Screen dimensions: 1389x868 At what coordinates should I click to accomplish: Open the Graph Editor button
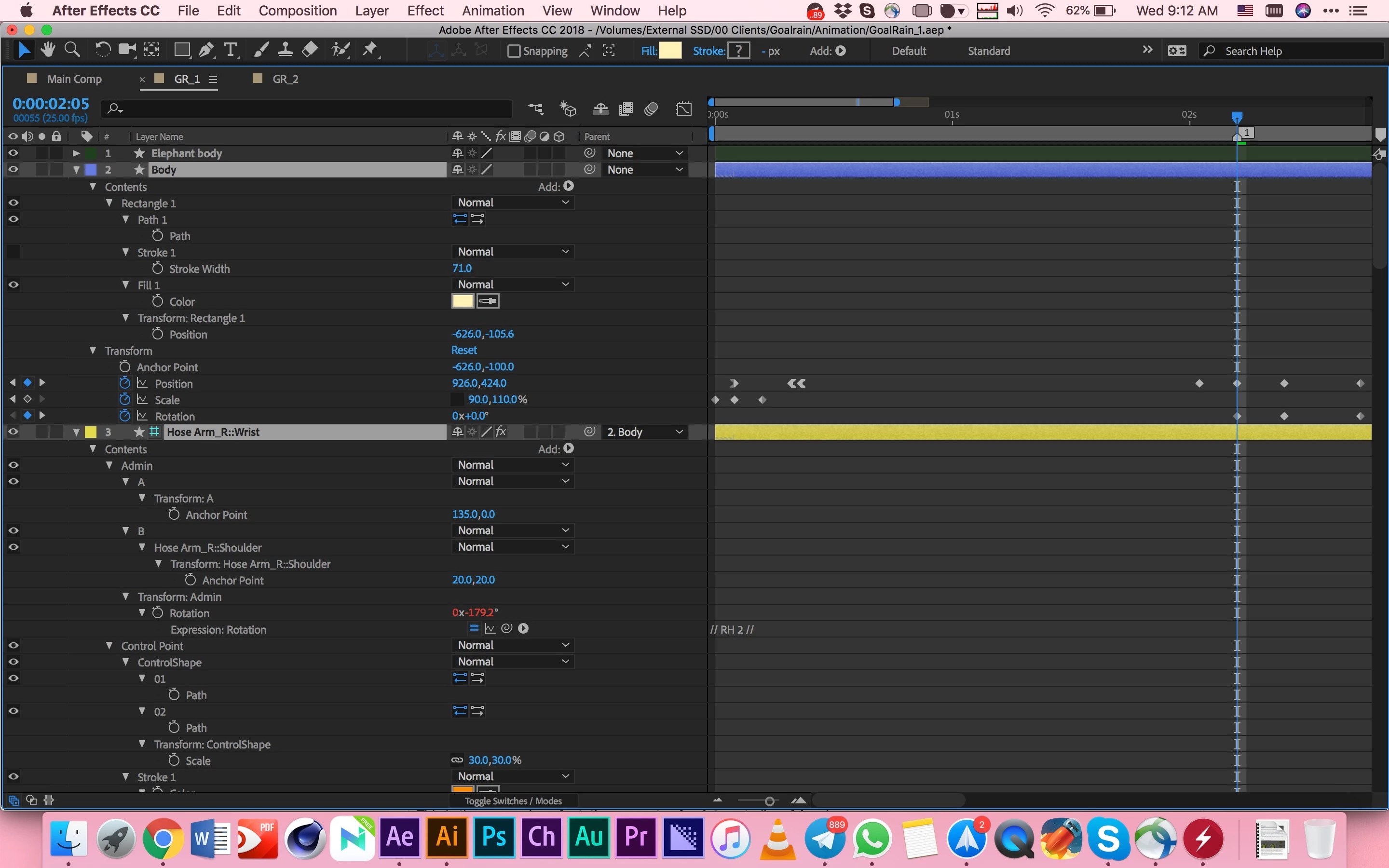pyautogui.click(x=683, y=109)
